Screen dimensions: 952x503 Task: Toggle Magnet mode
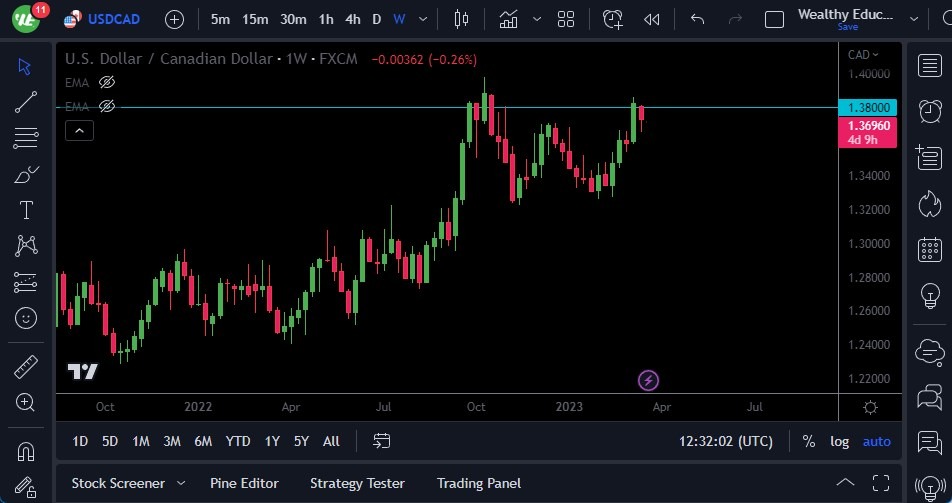[26, 451]
